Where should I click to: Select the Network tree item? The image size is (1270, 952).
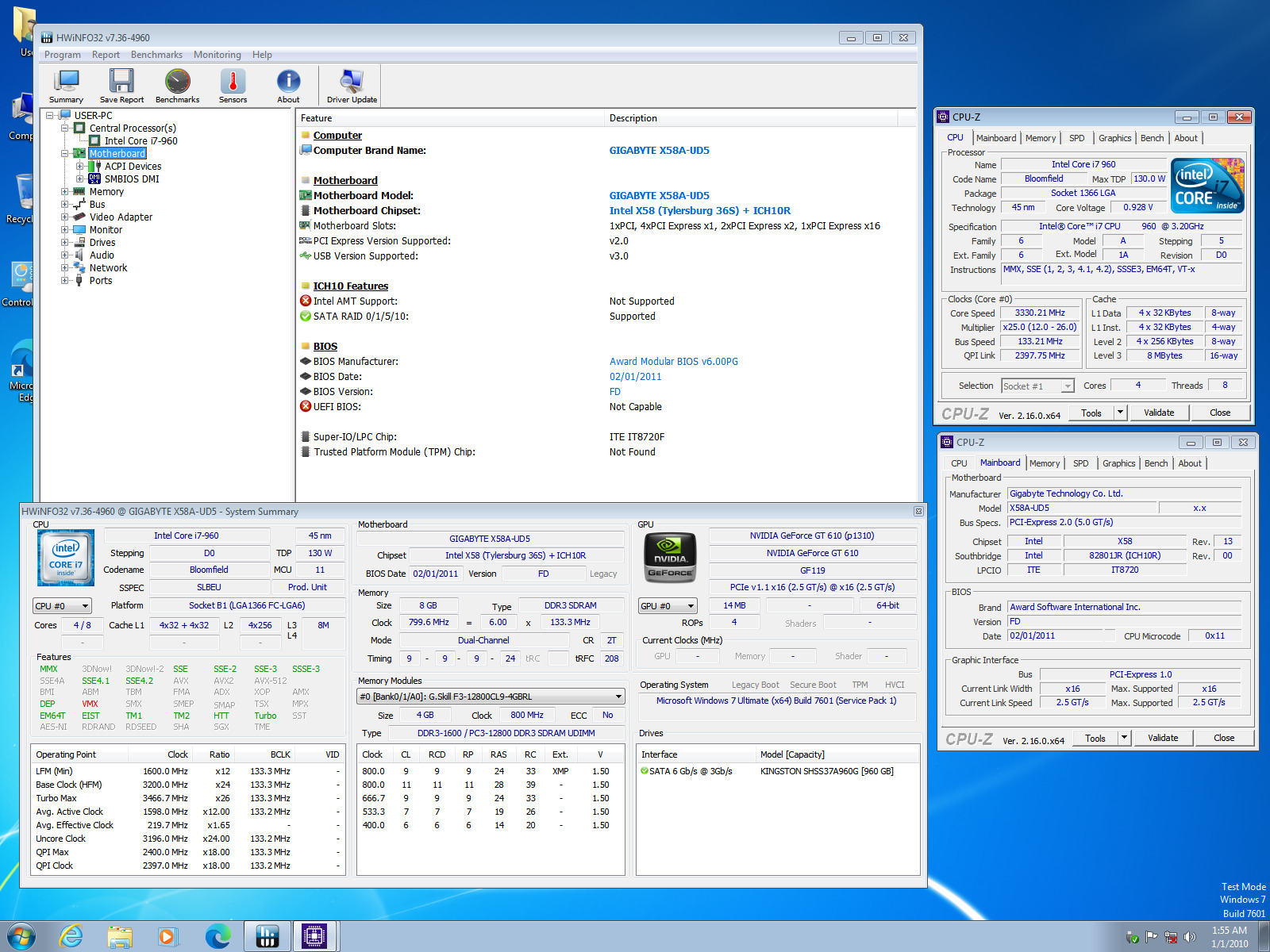108,268
